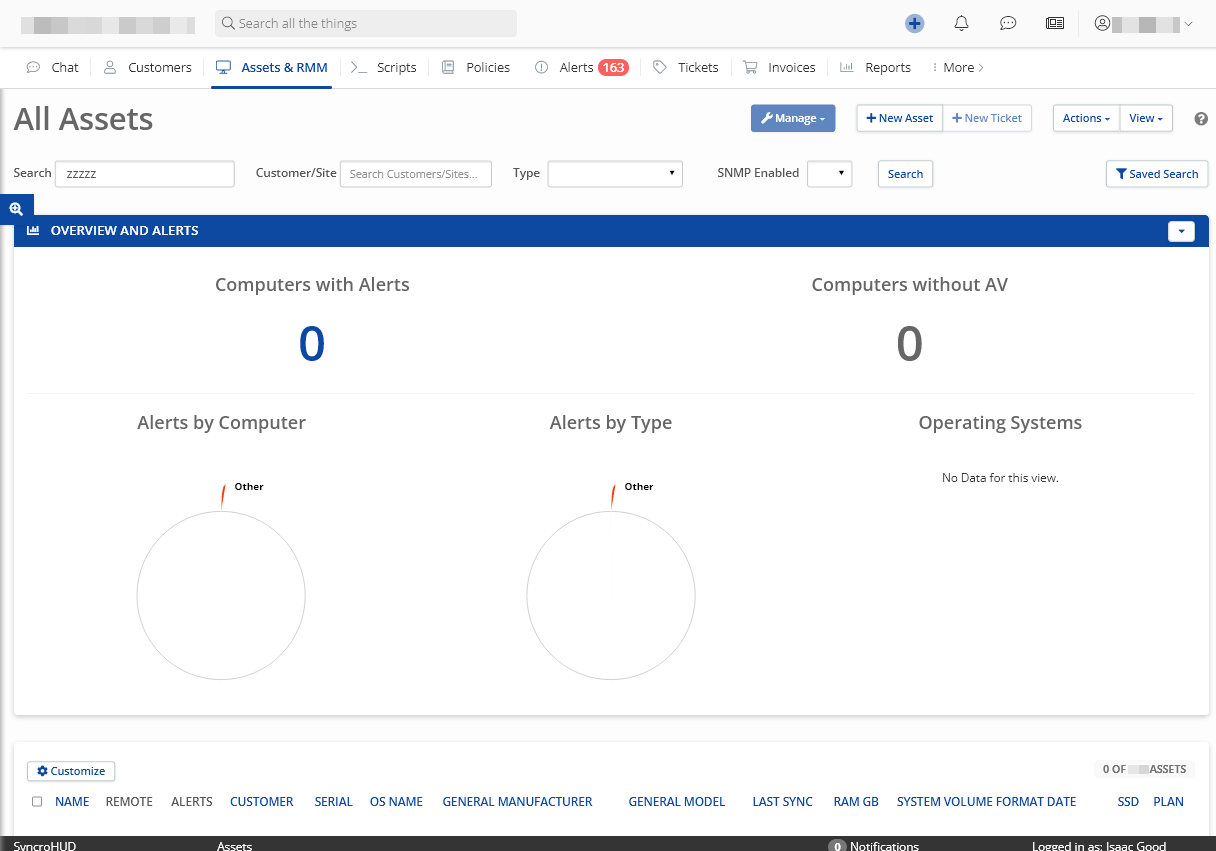Open the Actions dropdown
This screenshot has width=1216, height=851.
point(1086,118)
